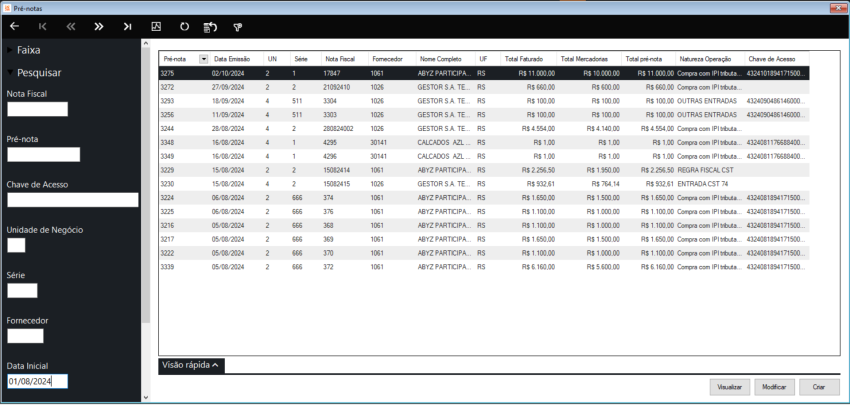Click the refresh circular arrow icon
The width and height of the screenshot is (850, 405).
[184, 27]
